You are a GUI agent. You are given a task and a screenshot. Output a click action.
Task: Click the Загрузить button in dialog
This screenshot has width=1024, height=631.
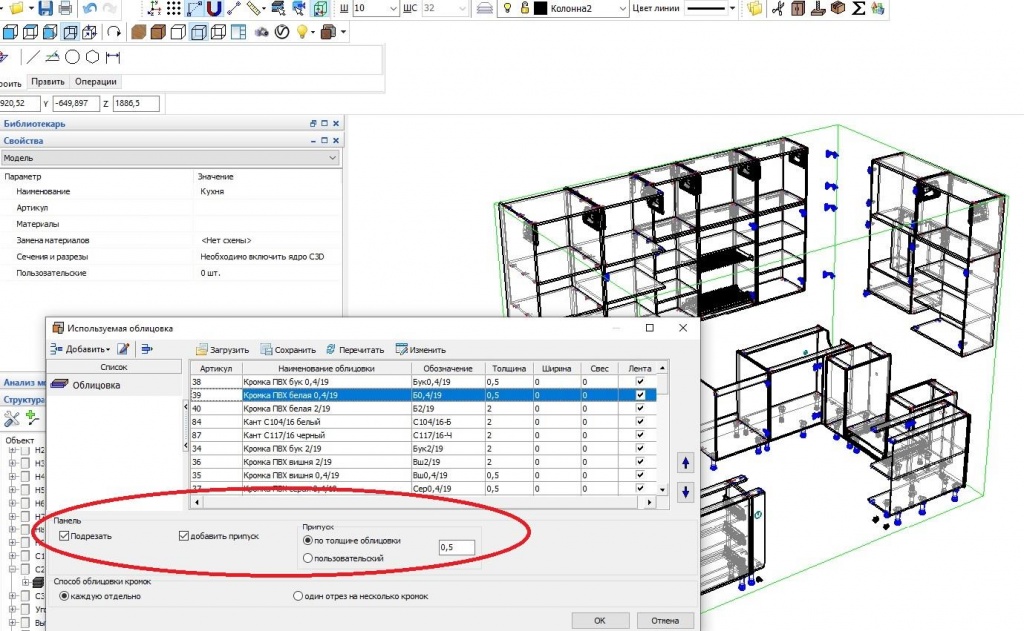[x=222, y=350]
